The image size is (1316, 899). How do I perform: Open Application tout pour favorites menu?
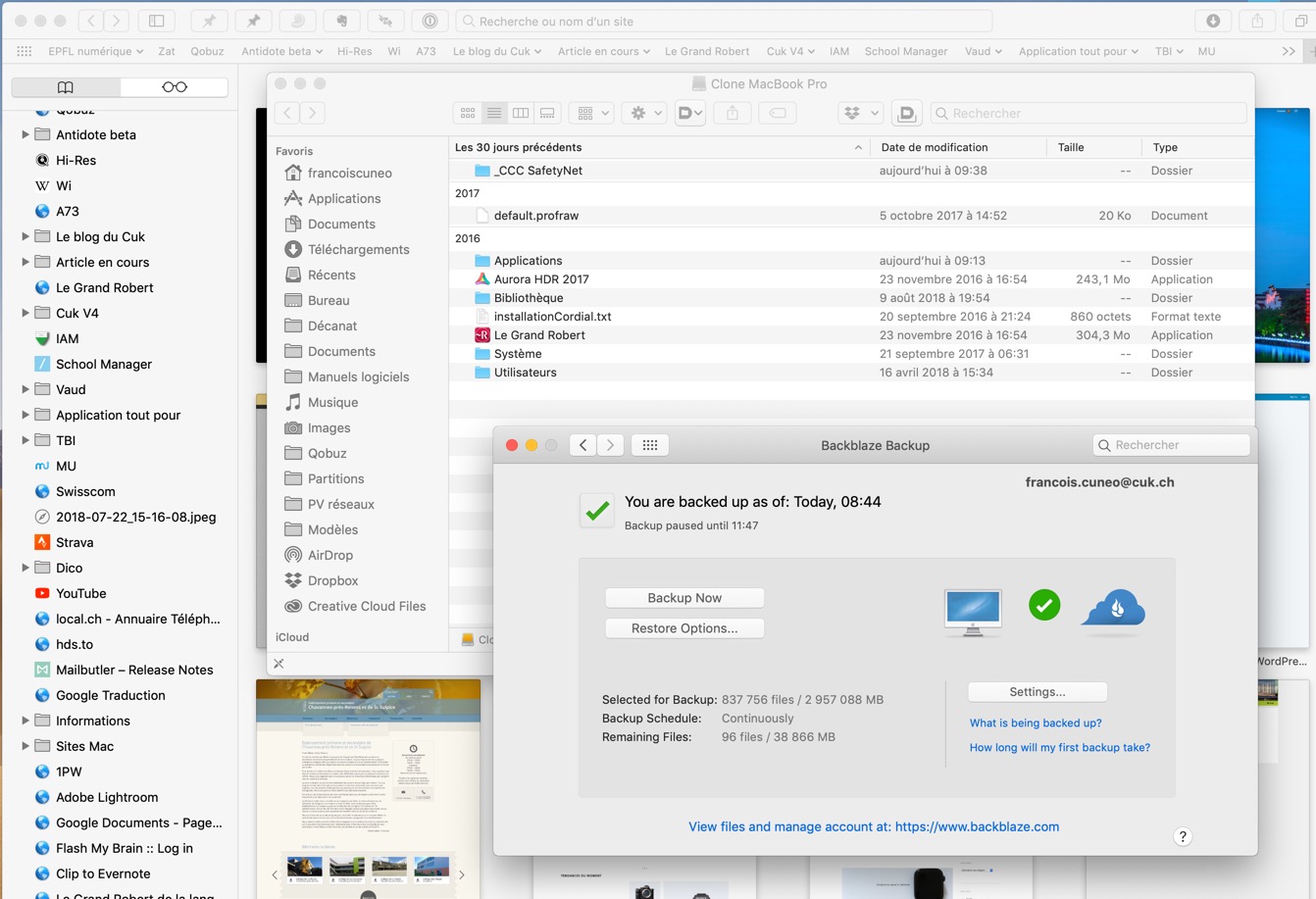[1079, 51]
